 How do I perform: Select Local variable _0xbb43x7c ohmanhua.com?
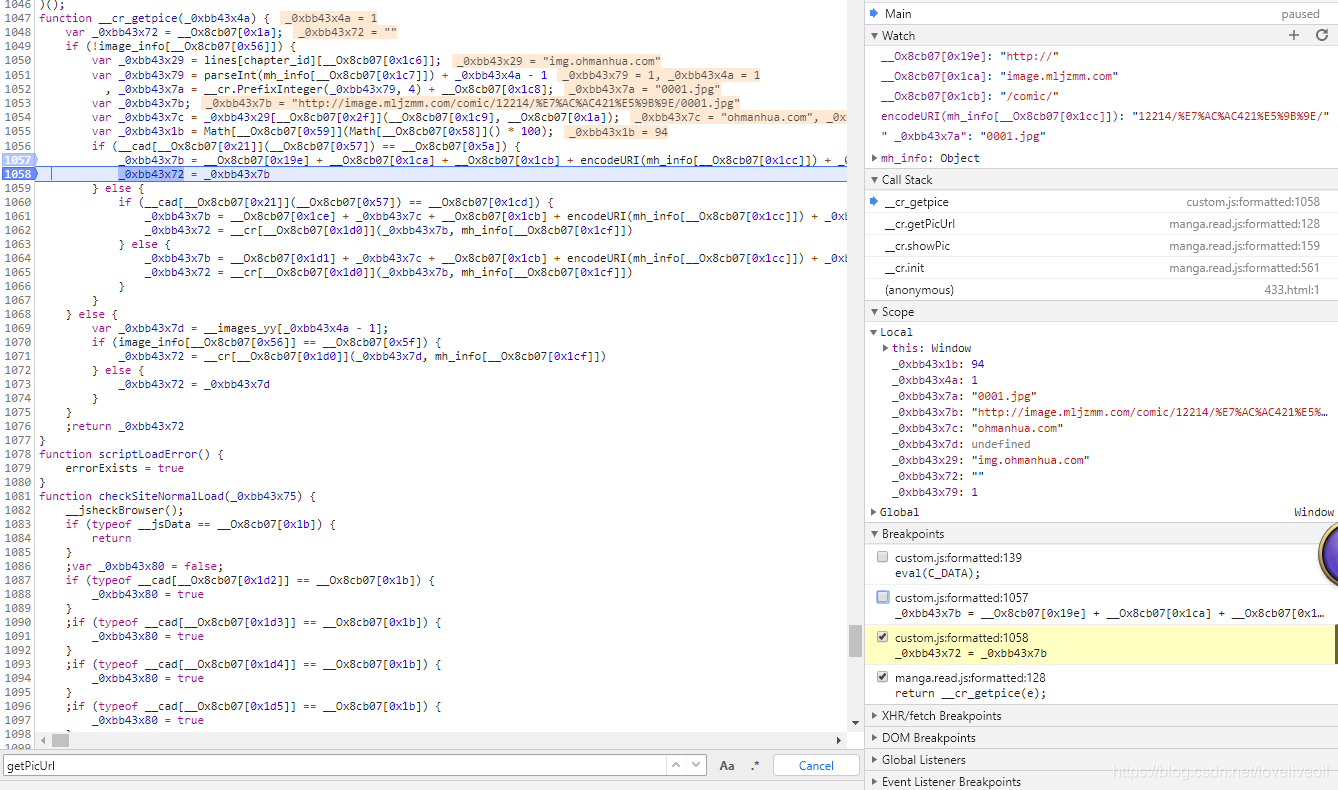(x=978, y=428)
